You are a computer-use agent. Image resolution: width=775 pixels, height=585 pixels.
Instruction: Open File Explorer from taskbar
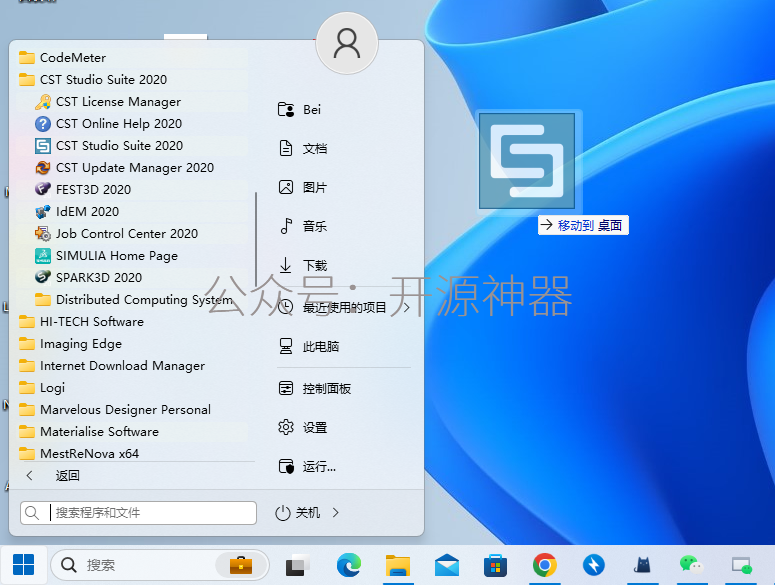[398, 565]
